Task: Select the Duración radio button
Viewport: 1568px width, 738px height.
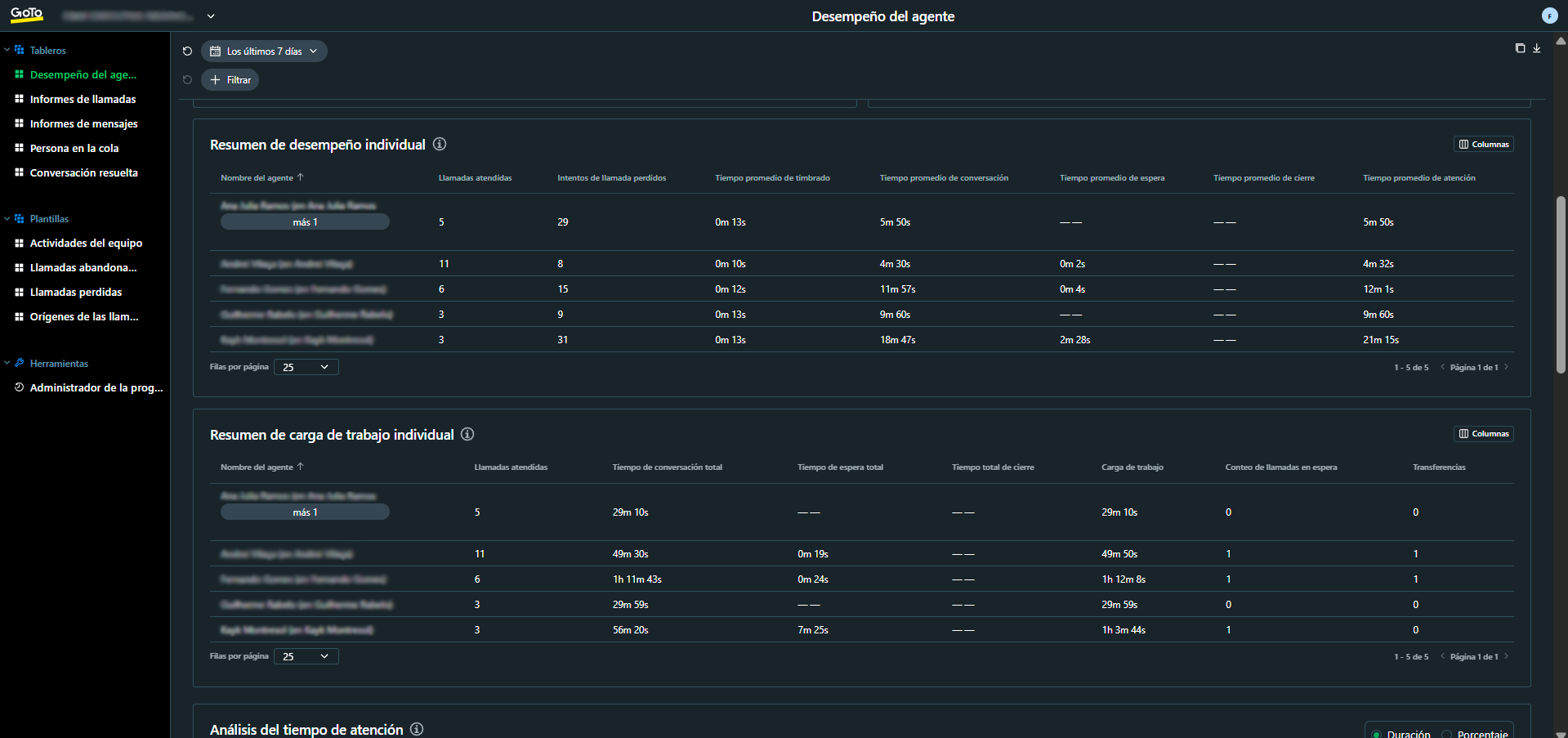Action: (x=1377, y=733)
